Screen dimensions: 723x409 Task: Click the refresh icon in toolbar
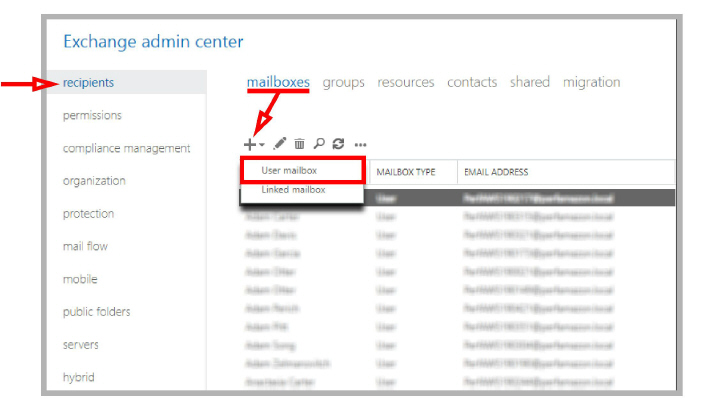(x=338, y=144)
